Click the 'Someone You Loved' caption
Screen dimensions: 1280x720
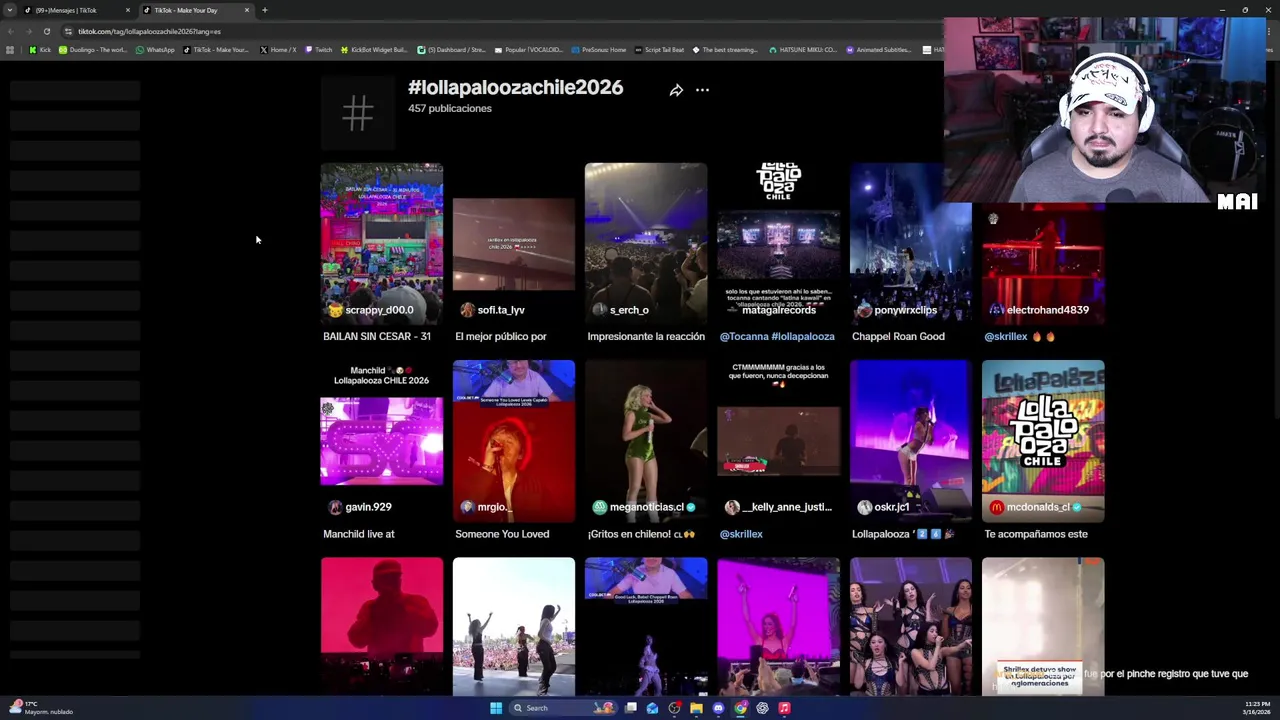[502, 534]
